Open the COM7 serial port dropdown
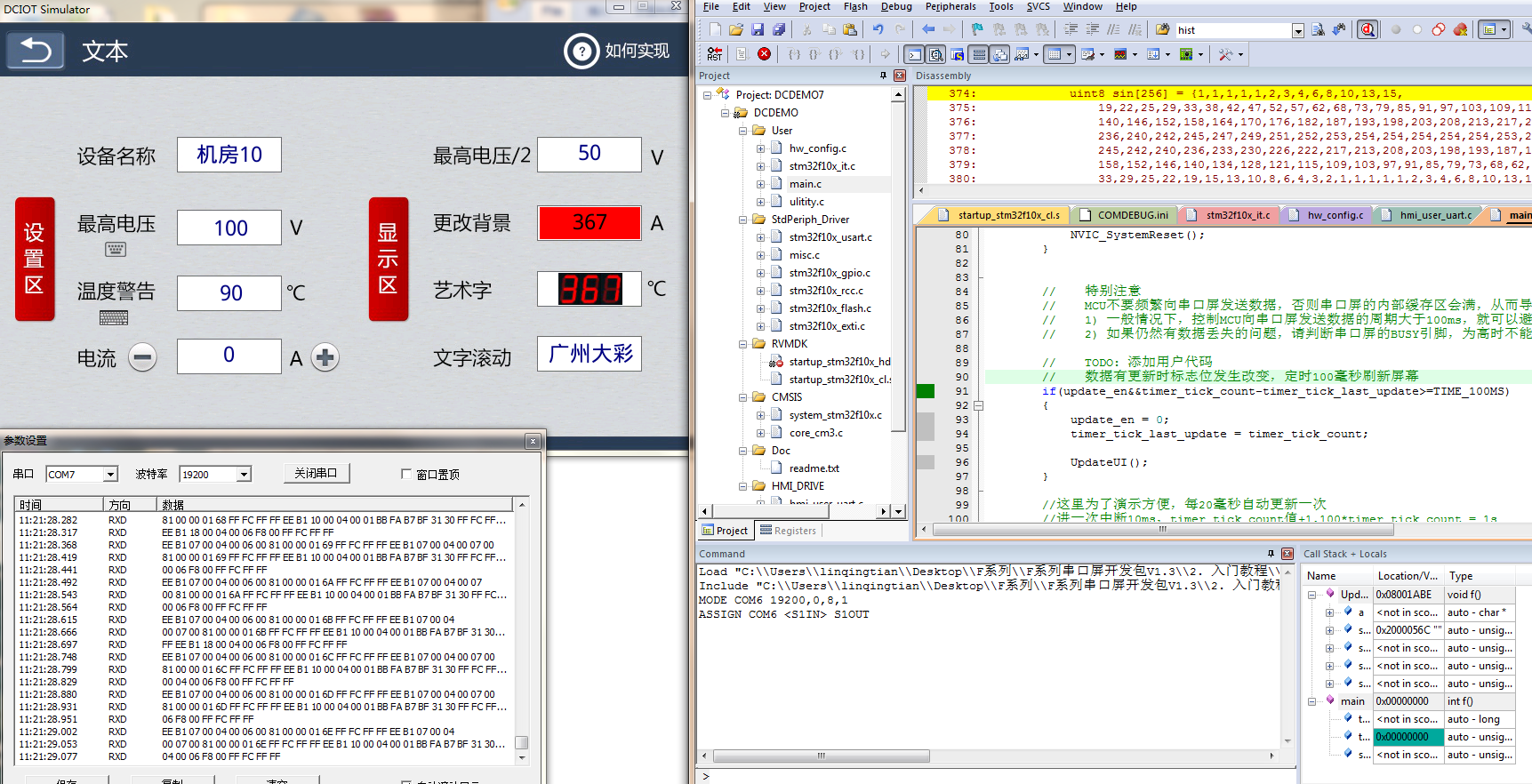 click(110, 475)
